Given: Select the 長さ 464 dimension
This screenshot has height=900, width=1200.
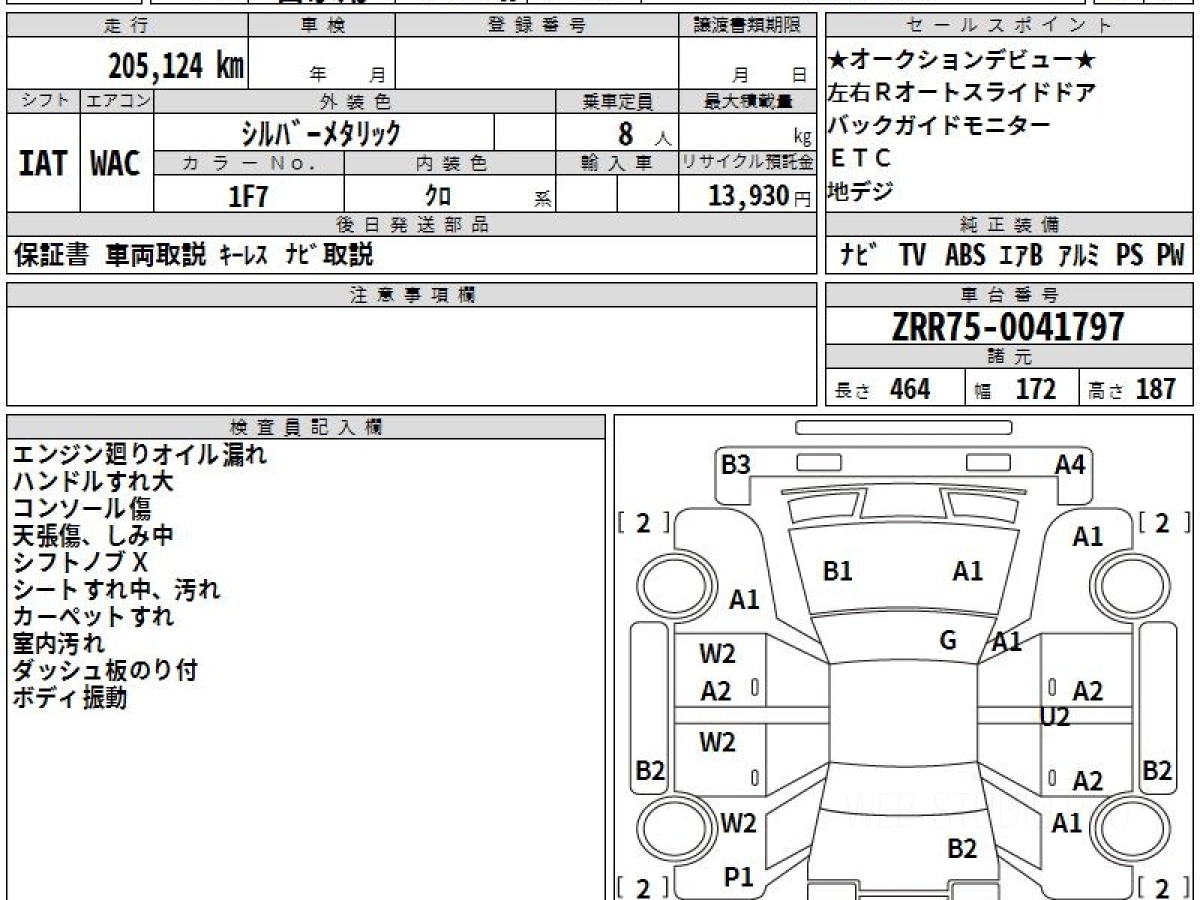Looking at the screenshot, I should click(882, 390).
